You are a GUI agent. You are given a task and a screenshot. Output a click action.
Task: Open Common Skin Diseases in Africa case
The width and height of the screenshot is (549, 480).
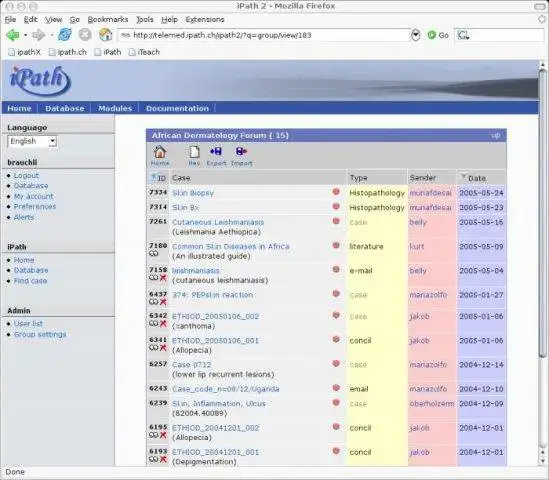point(231,246)
